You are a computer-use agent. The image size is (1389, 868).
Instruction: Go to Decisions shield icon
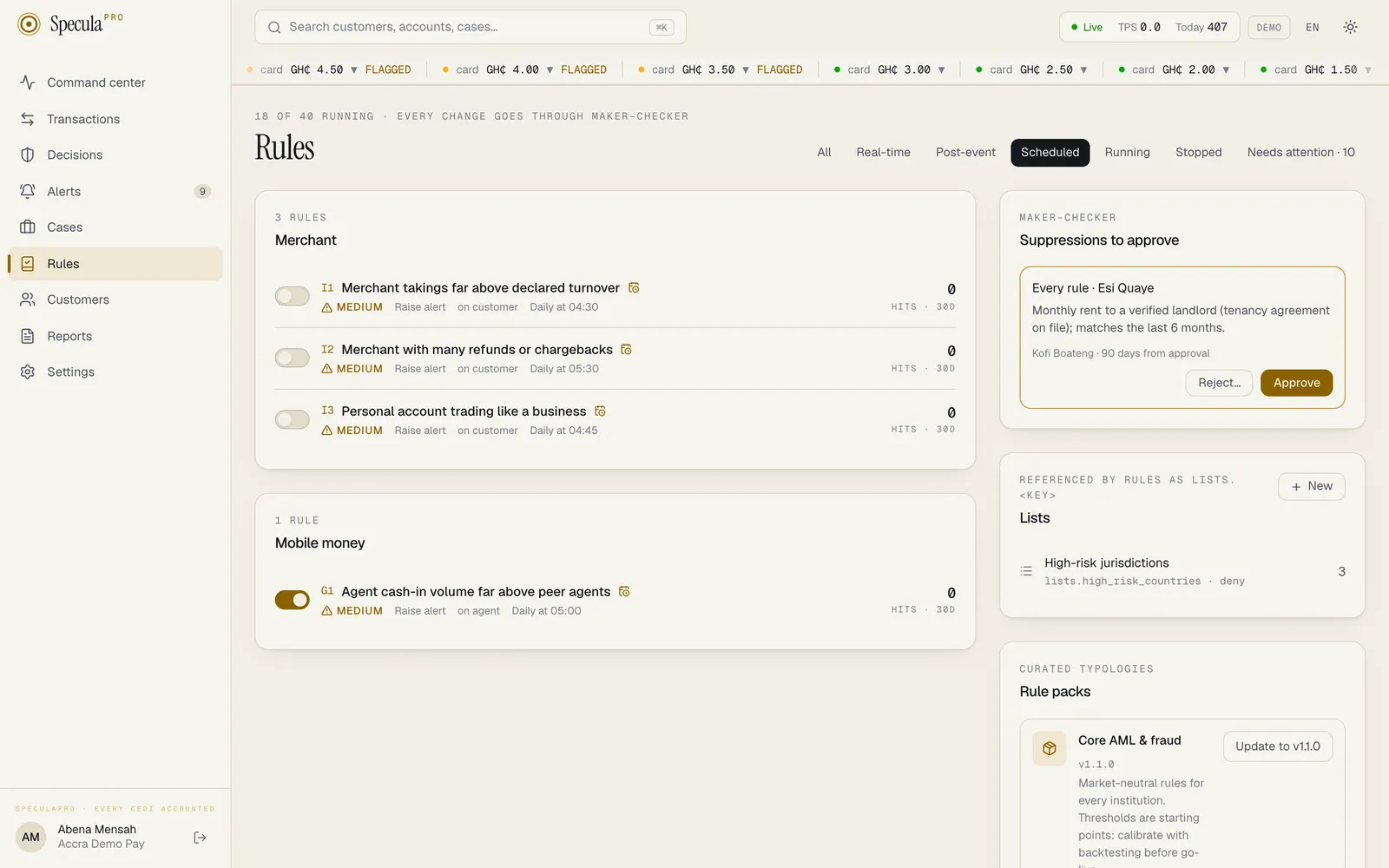click(x=28, y=155)
